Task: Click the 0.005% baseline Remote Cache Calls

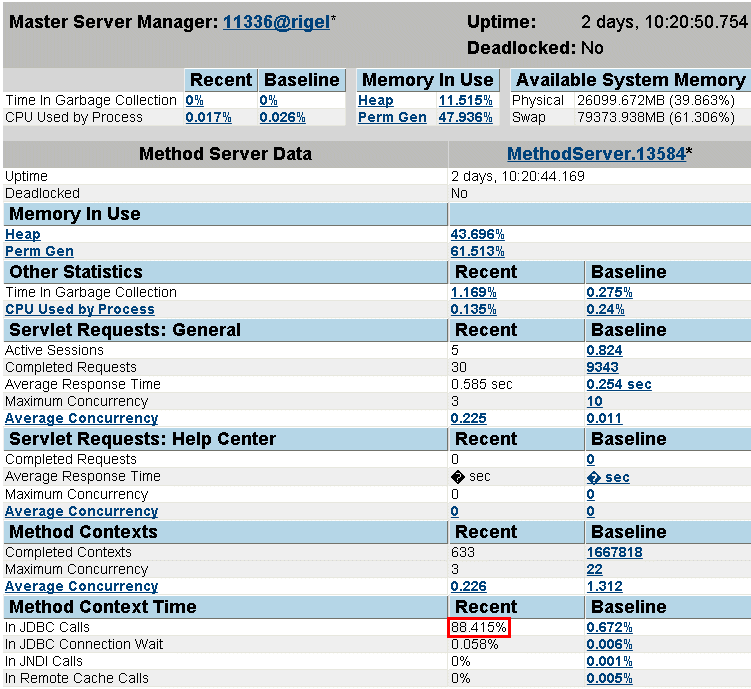Action: [x=610, y=678]
